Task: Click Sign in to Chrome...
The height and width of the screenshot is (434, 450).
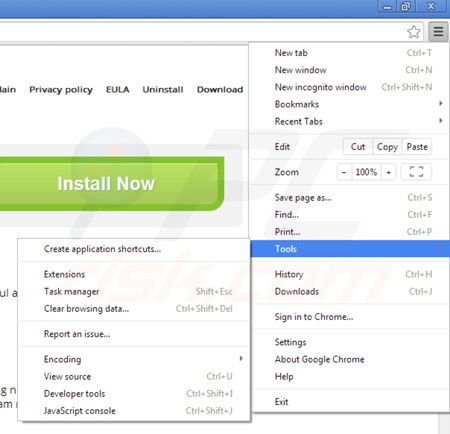Action: pyautogui.click(x=349, y=317)
